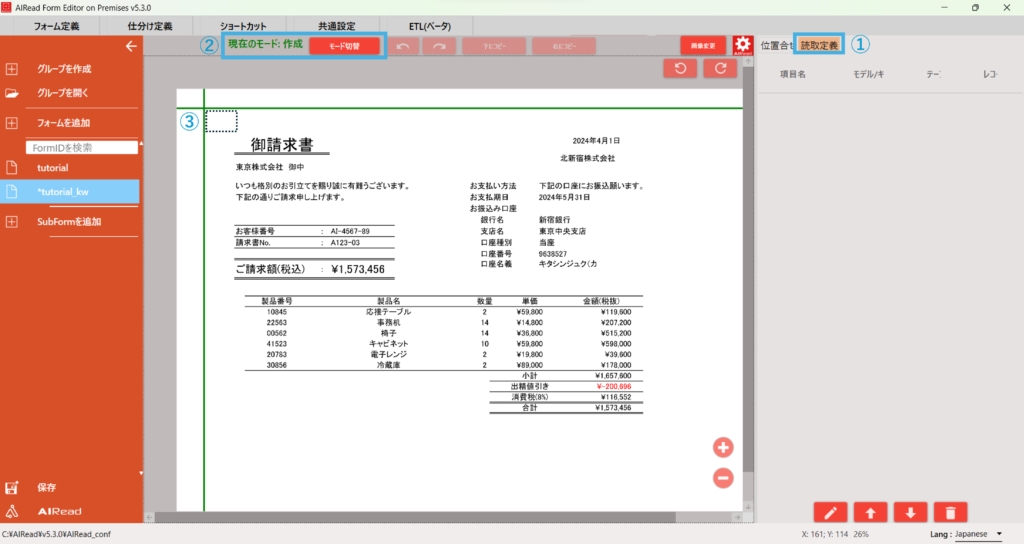1024x544 pixels.
Task: Click the pencil edit icon button
Action: pyautogui.click(x=830, y=512)
